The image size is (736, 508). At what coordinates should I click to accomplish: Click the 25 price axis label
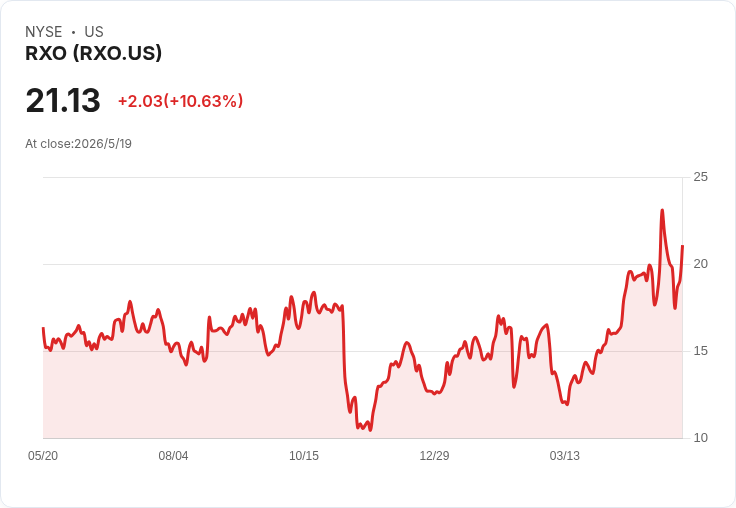coord(700,177)
